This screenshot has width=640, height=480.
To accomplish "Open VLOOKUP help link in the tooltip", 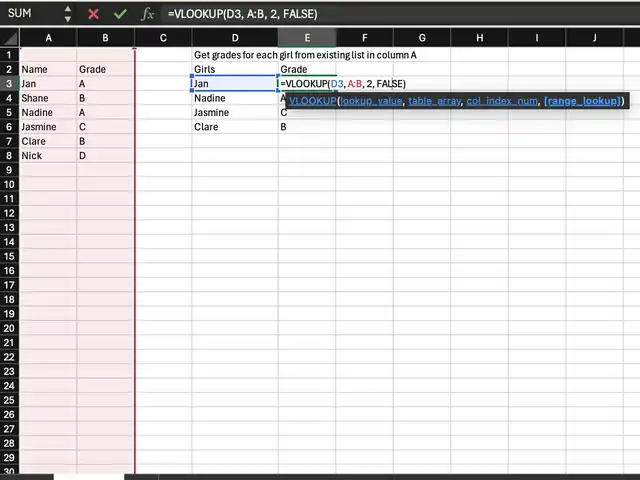I will [x=310, y=101].
